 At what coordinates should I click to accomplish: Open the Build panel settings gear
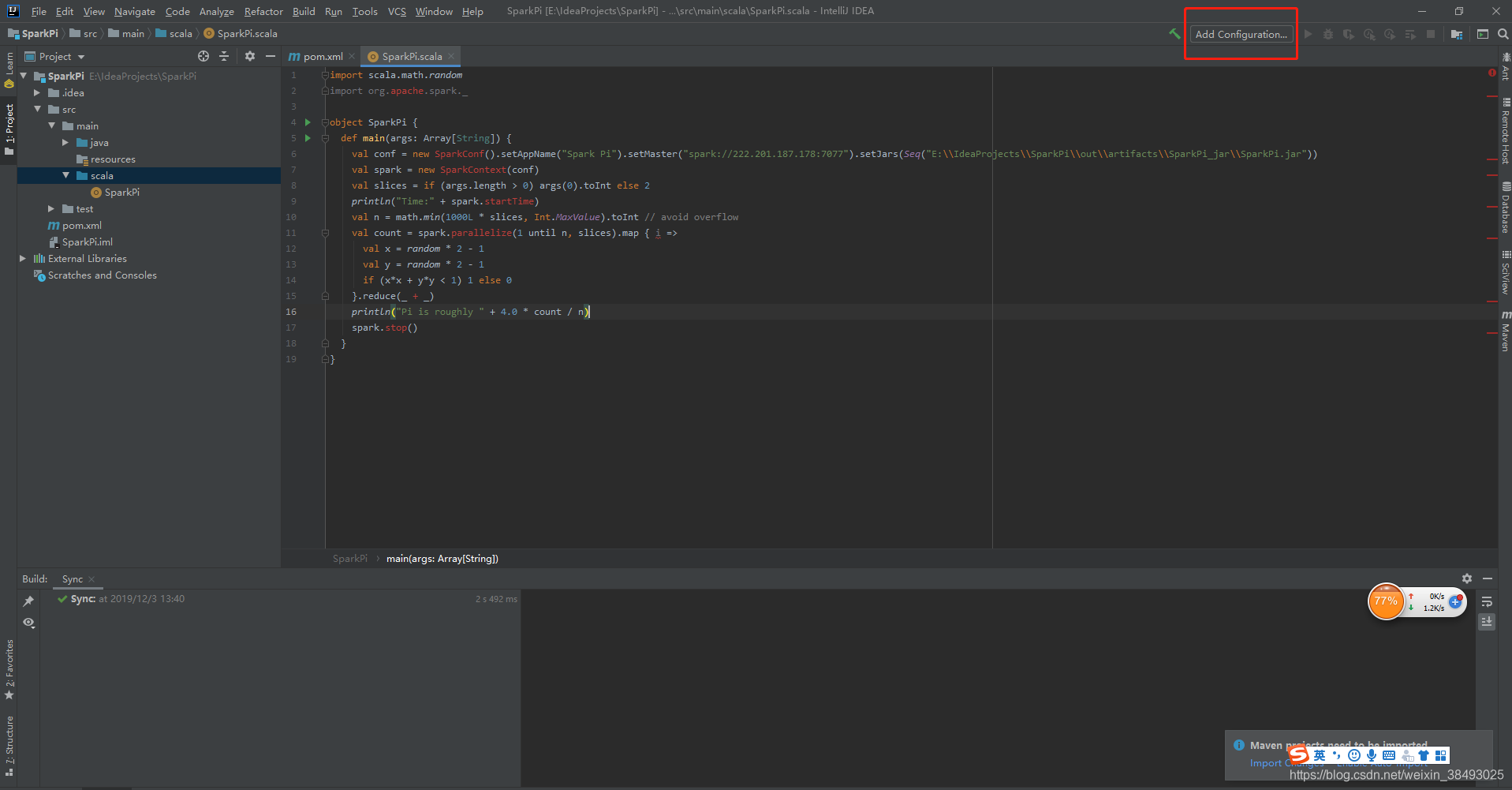point(1467,578)
